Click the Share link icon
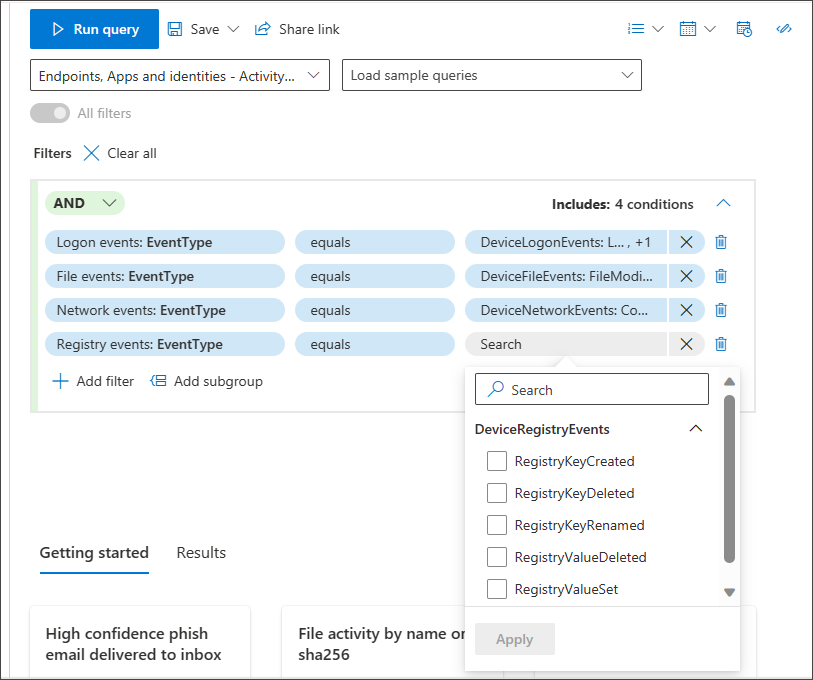 [x=263, y=29]
